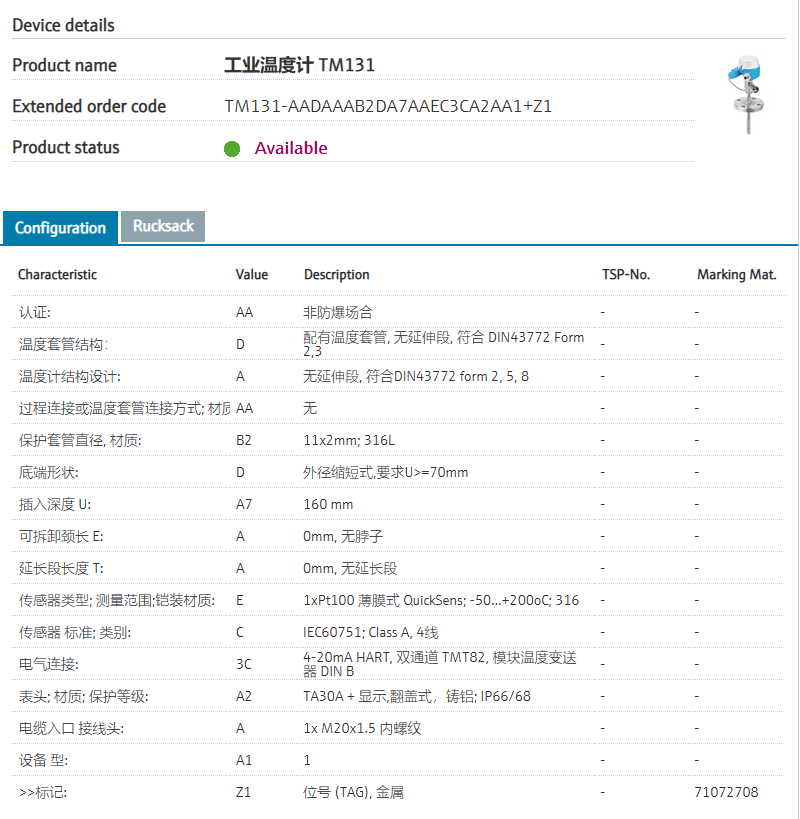Click the Available product status text
The width and height of the screenshot is (800, 819).
(x=290, y=148)
